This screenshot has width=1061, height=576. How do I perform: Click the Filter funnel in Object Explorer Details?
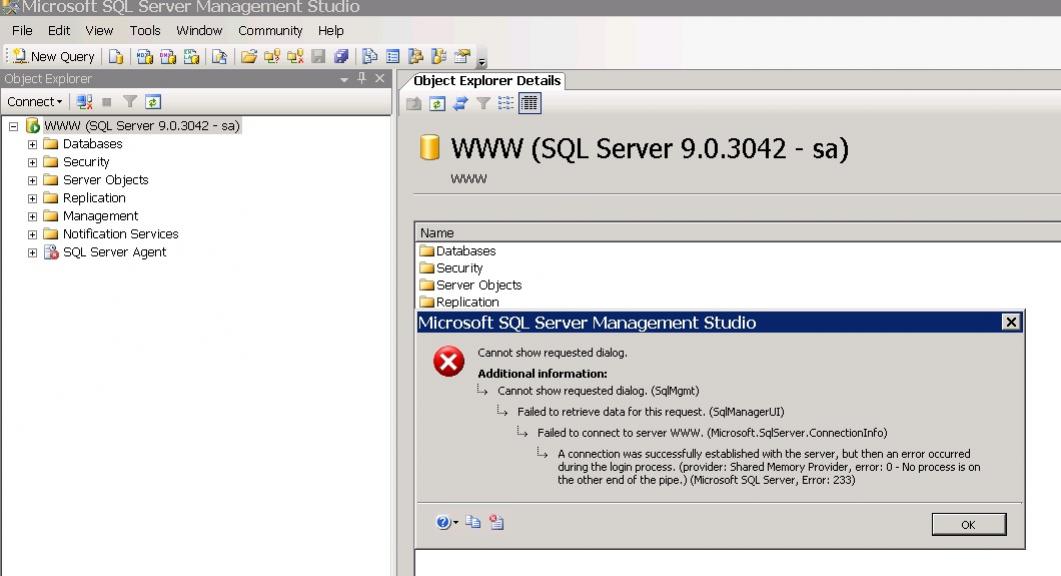(x=483, y=104)
